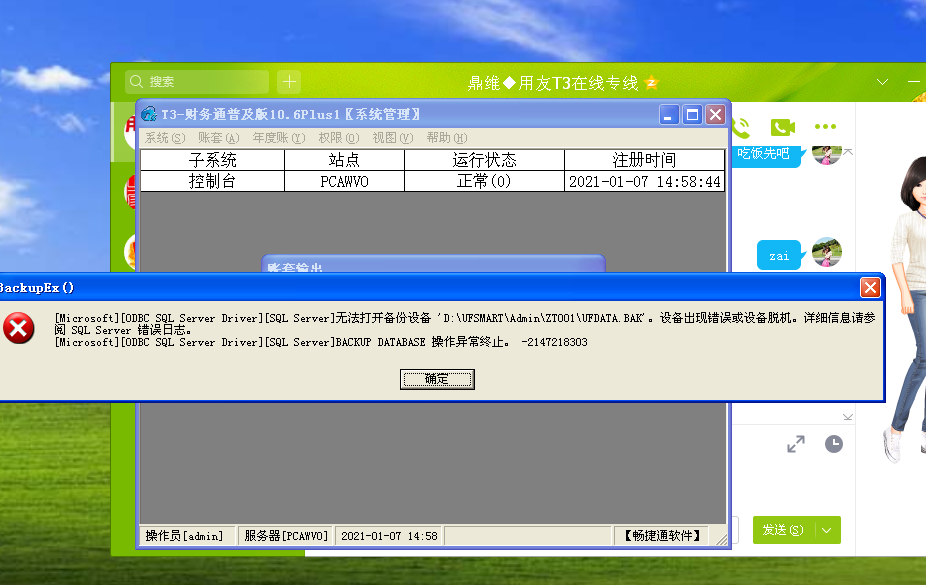
Task: Expand the chat window title dropdown chevron
Action: coord(882,82)
